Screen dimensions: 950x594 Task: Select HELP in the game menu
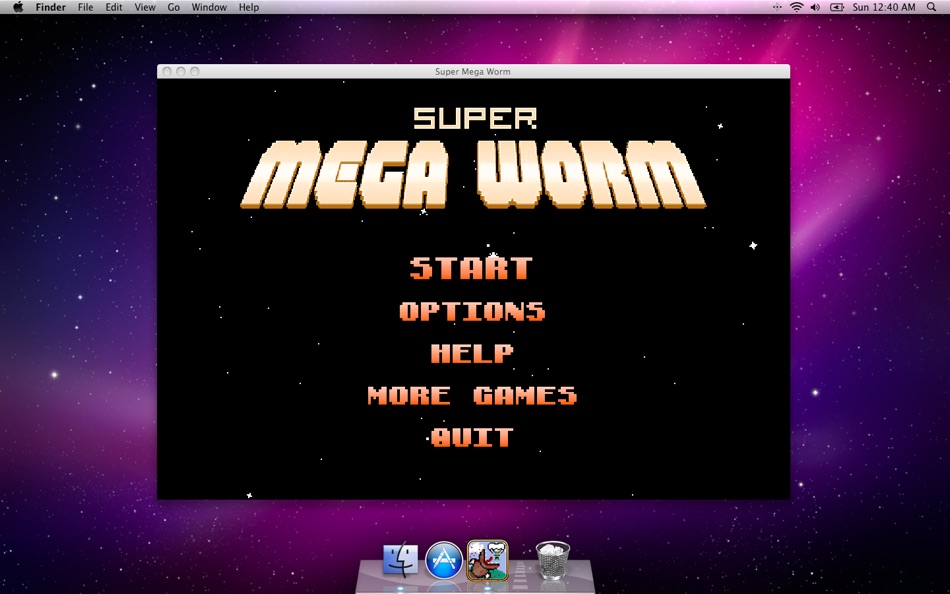472,353
